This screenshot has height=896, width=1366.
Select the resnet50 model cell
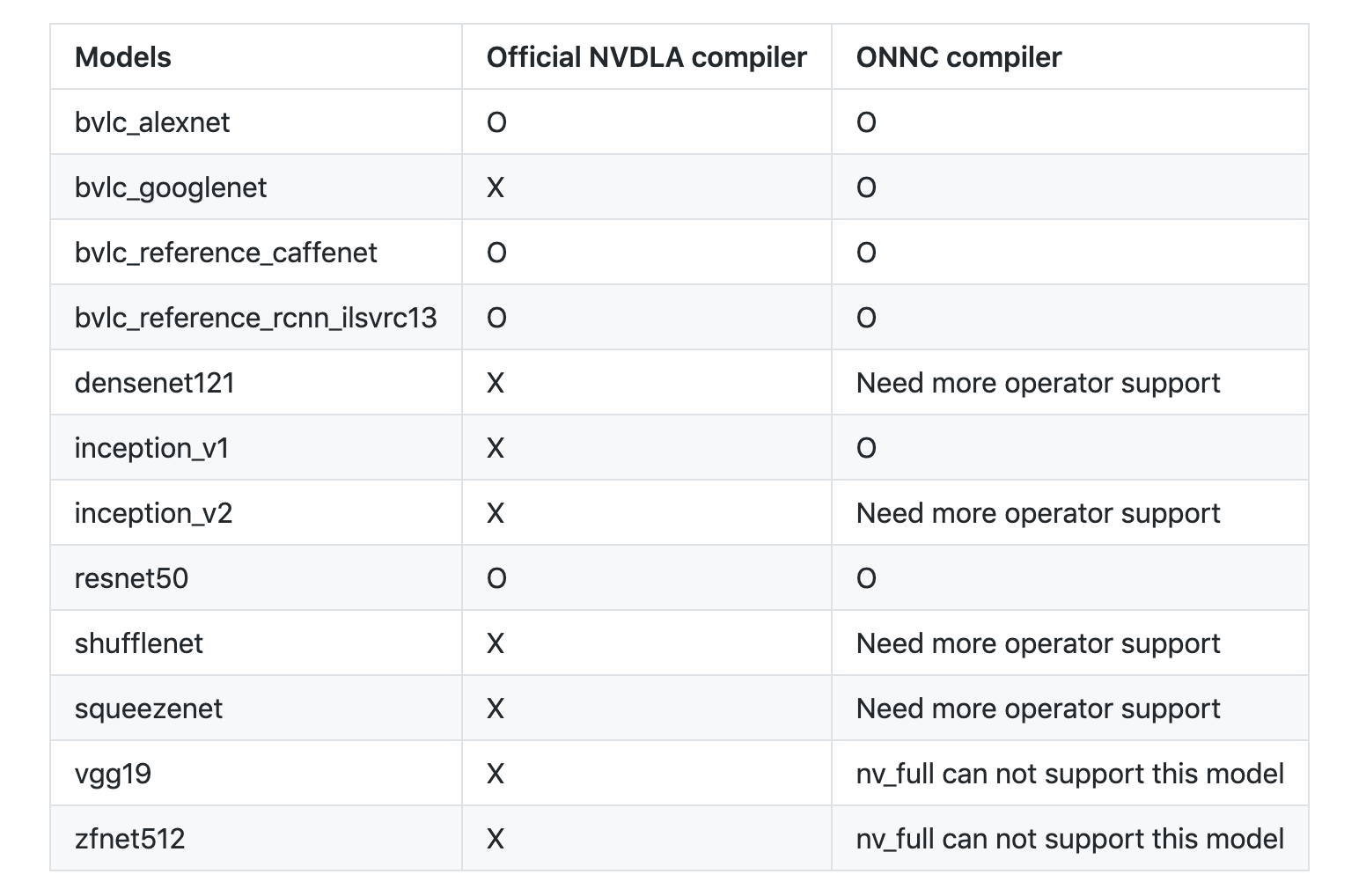coord(131,578)
